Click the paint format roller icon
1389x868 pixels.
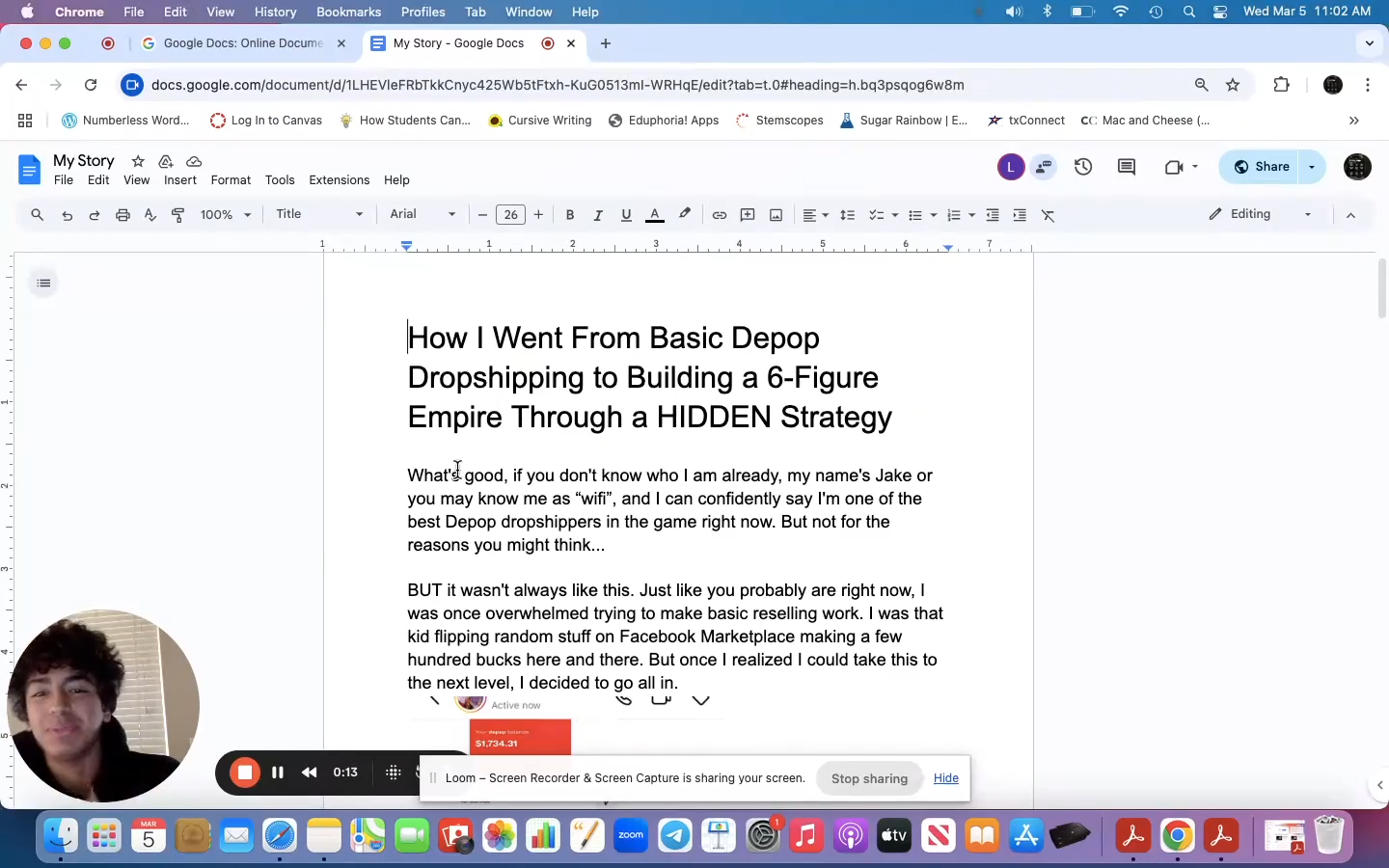coord(177,215)
